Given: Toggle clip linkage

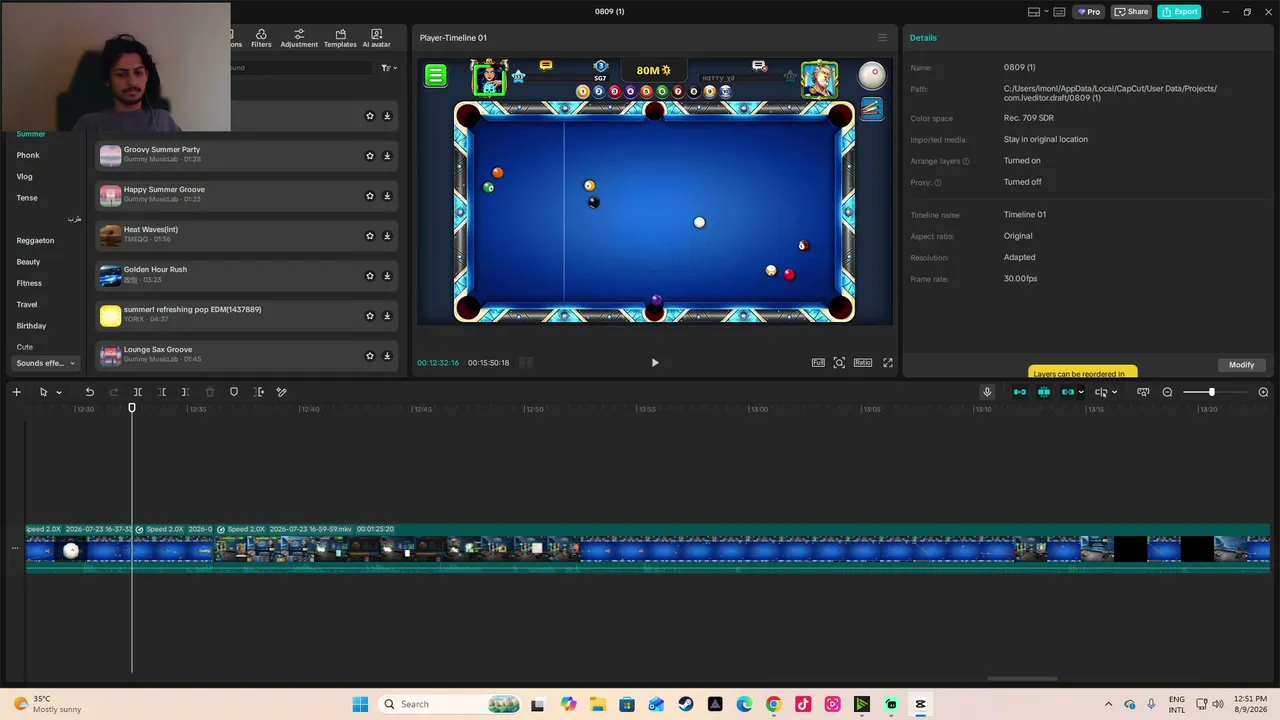Looking at the screenshot, I should (1068, 392).
